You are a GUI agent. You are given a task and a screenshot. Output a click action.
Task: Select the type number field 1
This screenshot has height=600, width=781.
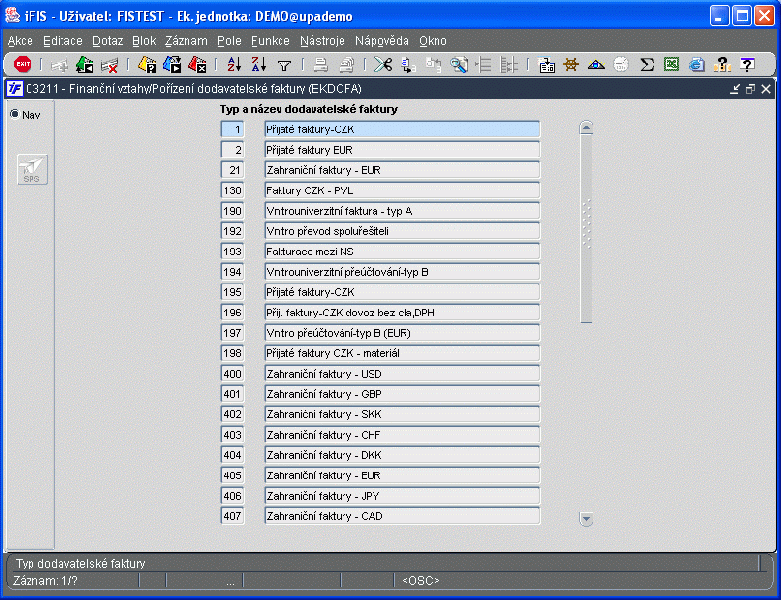pos(233,129)
